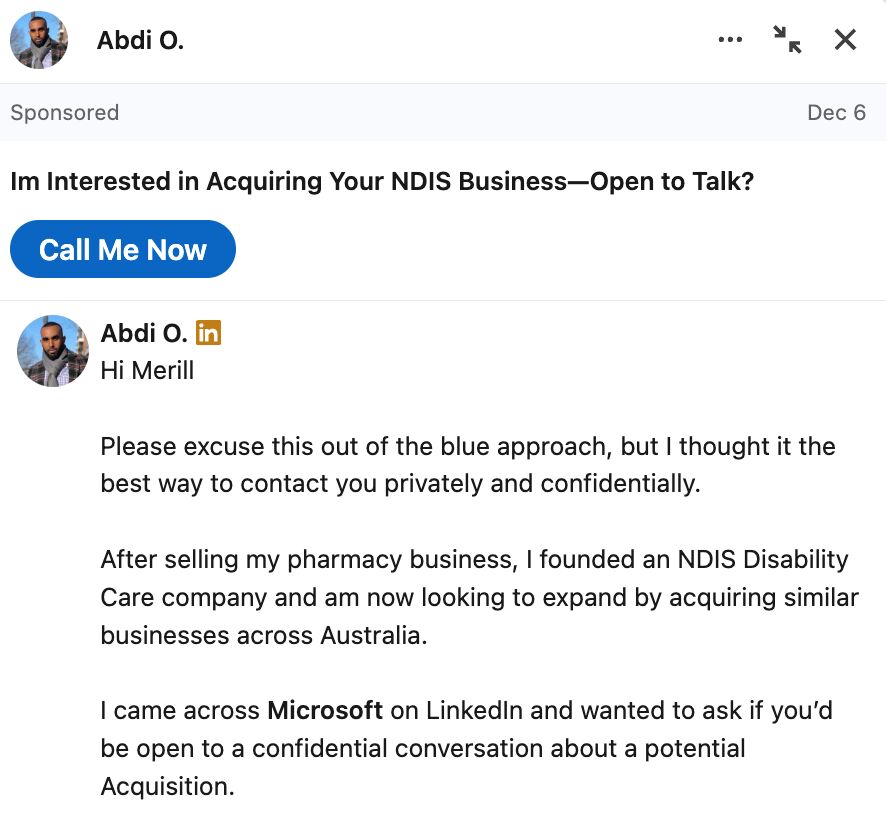This screenshot has height=828, width=886.
Task: Click Abdi O.'s name in the header
Action: tap(140, 40)
